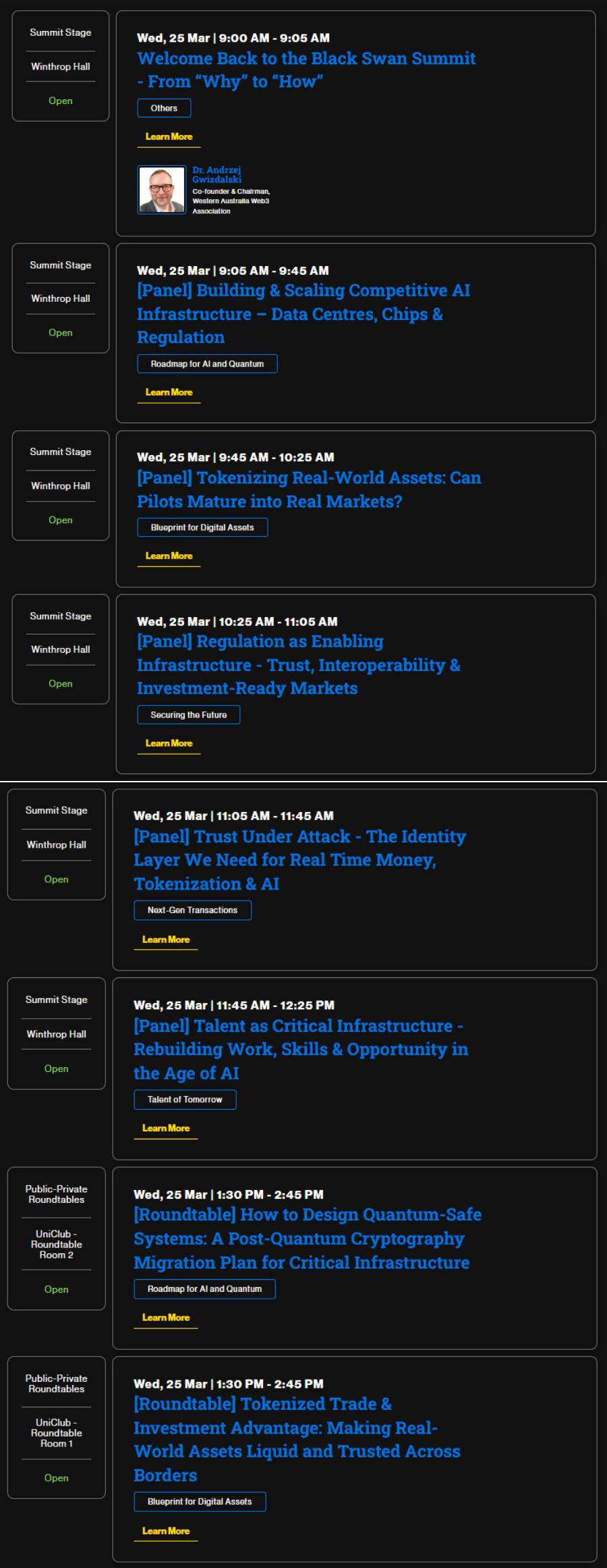Click Open status beside the Welcome Back session
Viewport: 607px width, 1568px height.
(x=61, y=101)
